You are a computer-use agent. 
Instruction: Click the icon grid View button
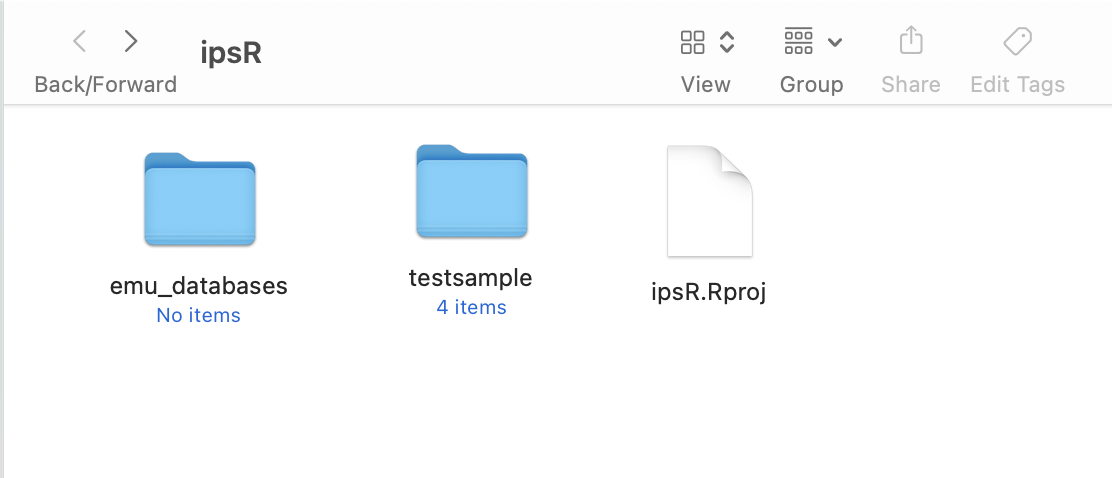tap(692, 42)
